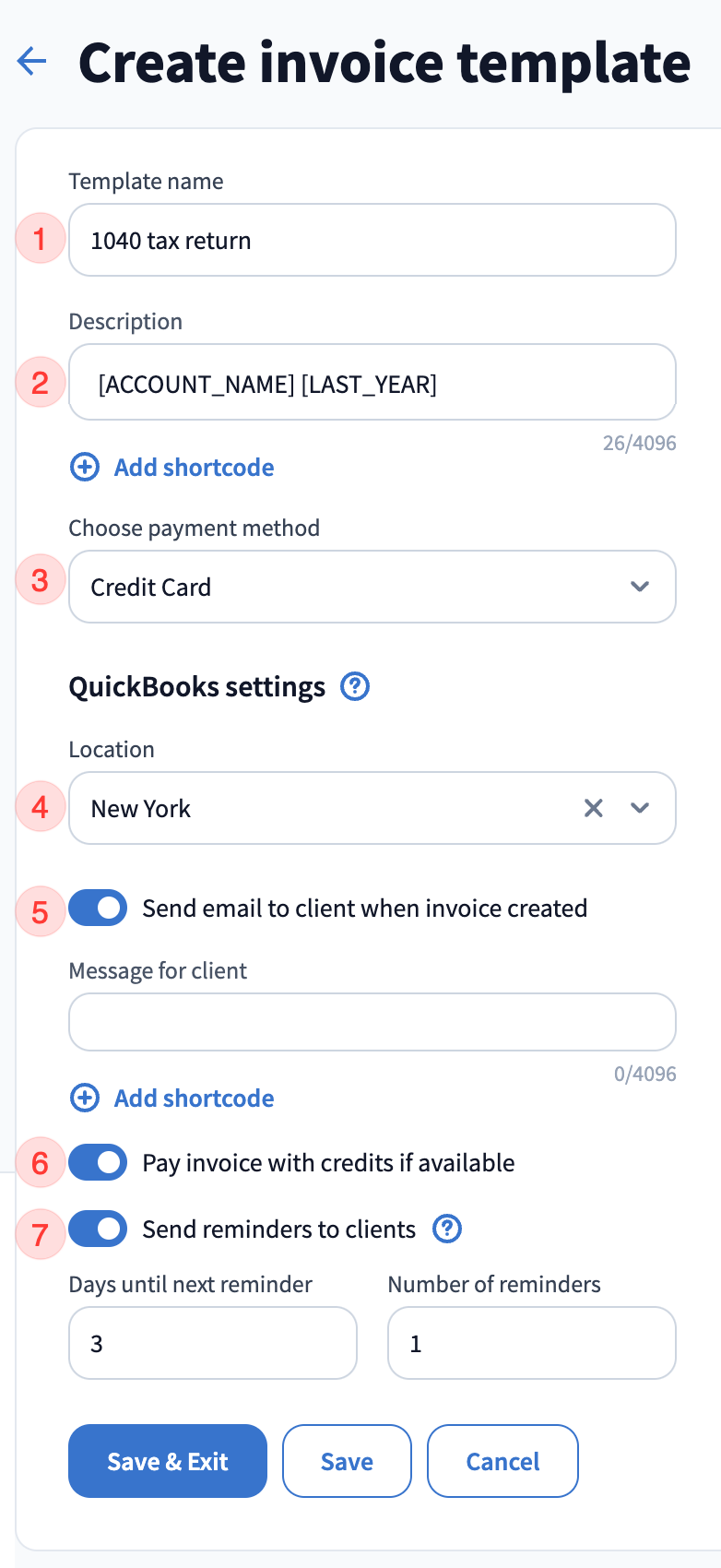Image resolution: width=721 pixels, height=1568 pixels.
Task: Select the Days until next reminder field
Action: 212,1343
